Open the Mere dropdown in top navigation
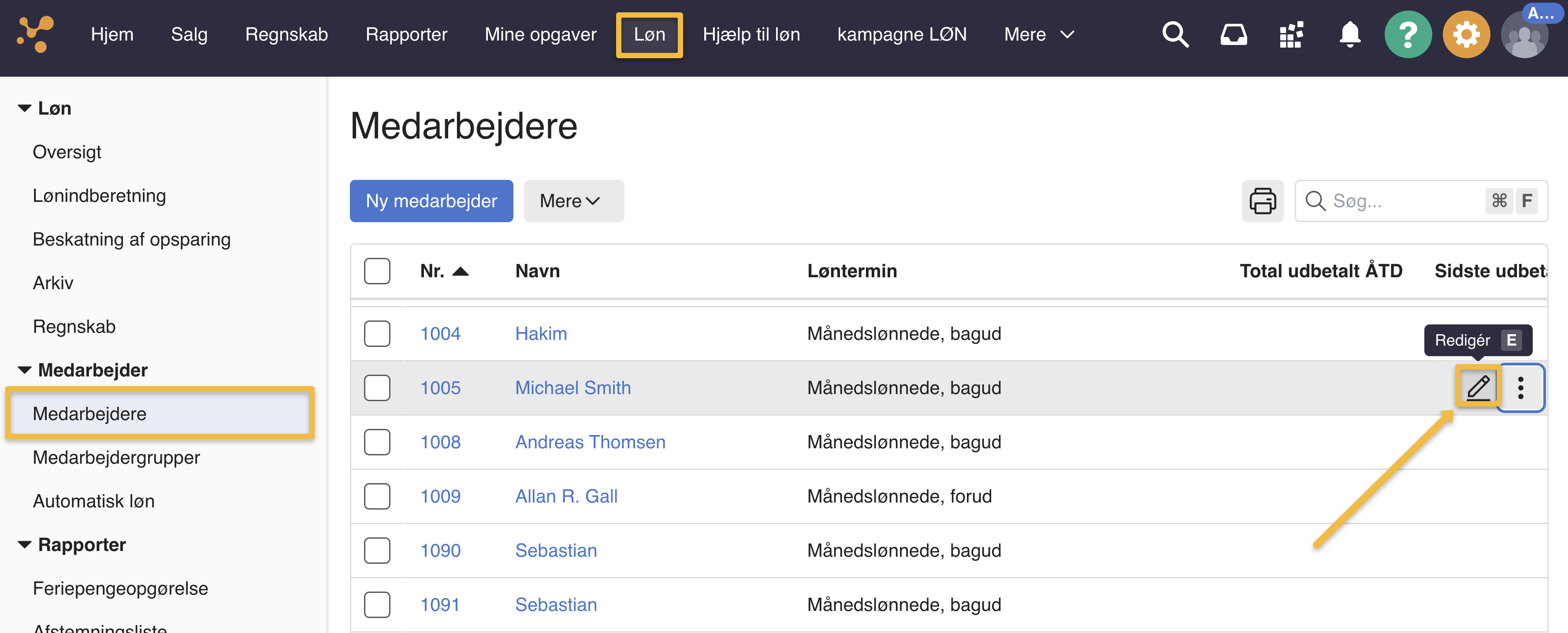This screenshot has width=1568, height=633. click(x=1038, y=35)
